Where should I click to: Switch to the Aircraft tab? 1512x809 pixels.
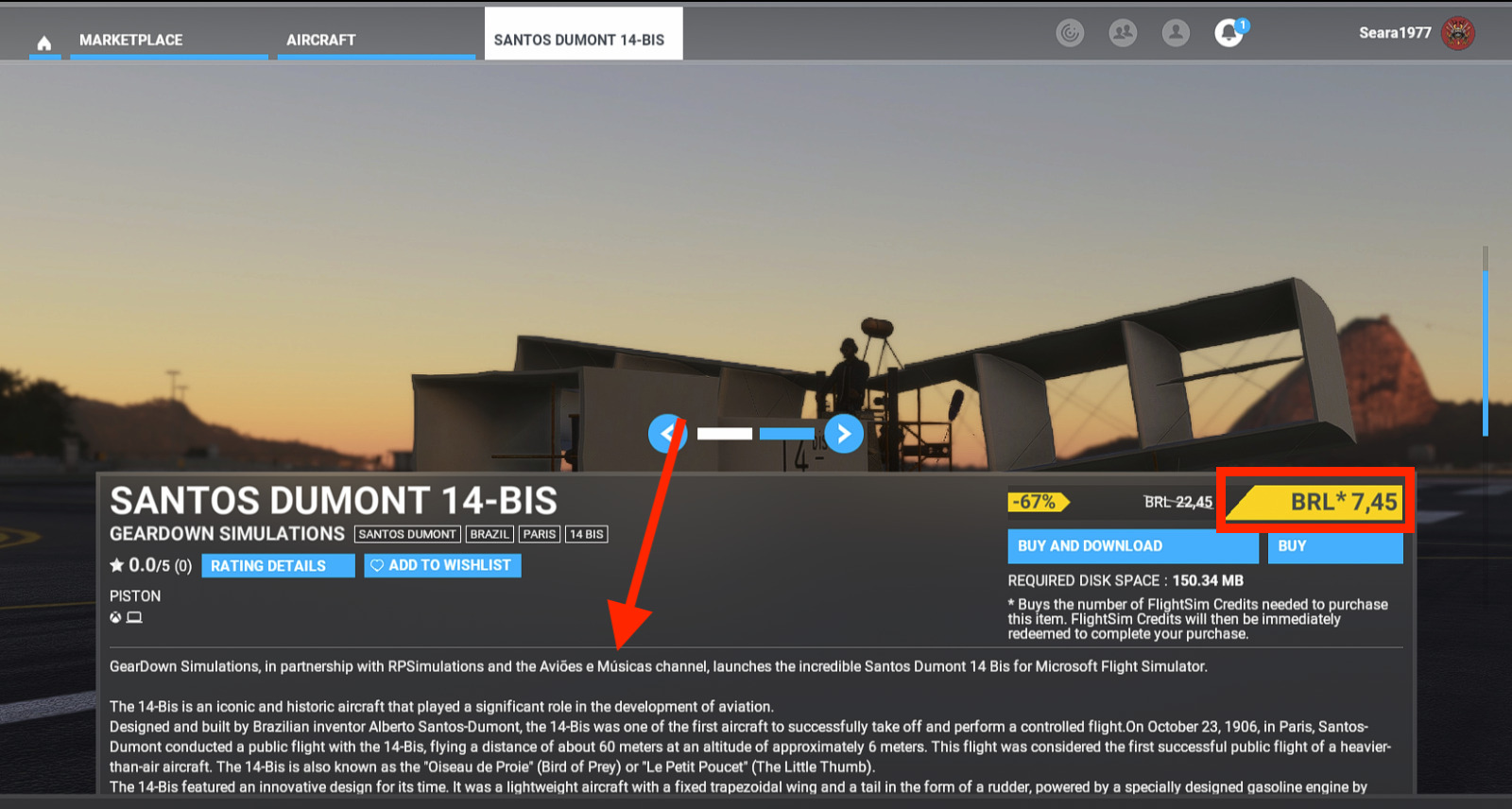click(376, 40)
